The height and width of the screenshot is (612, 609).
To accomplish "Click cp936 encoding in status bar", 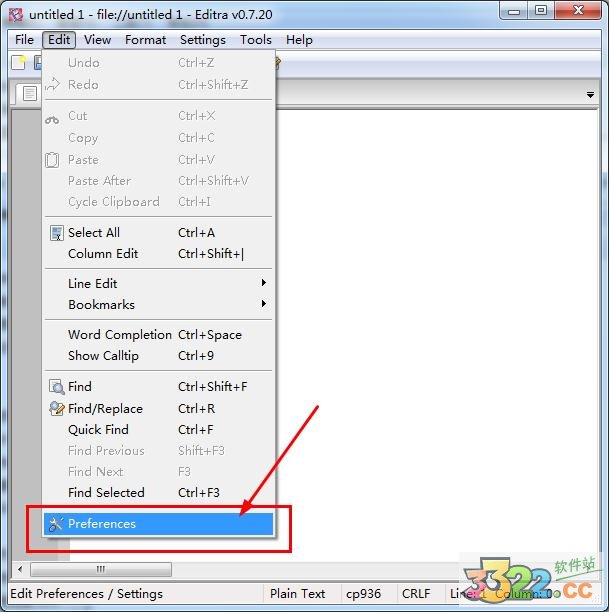I will tap(363, 594).
